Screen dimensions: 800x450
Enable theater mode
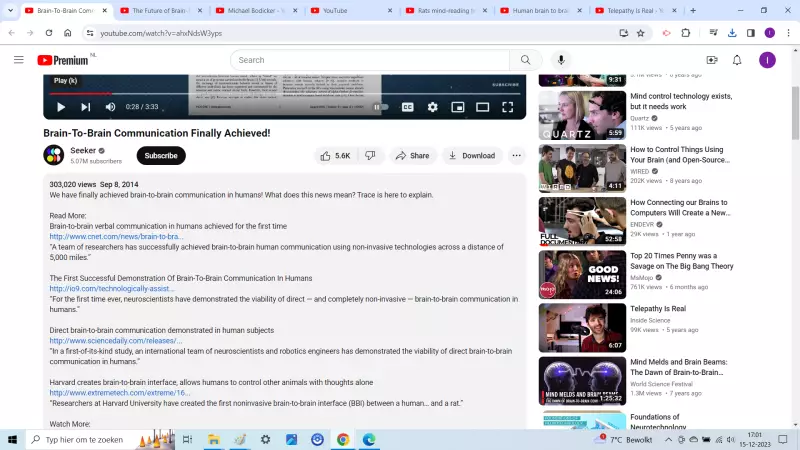pyautogui.click(x=483, y=107)
